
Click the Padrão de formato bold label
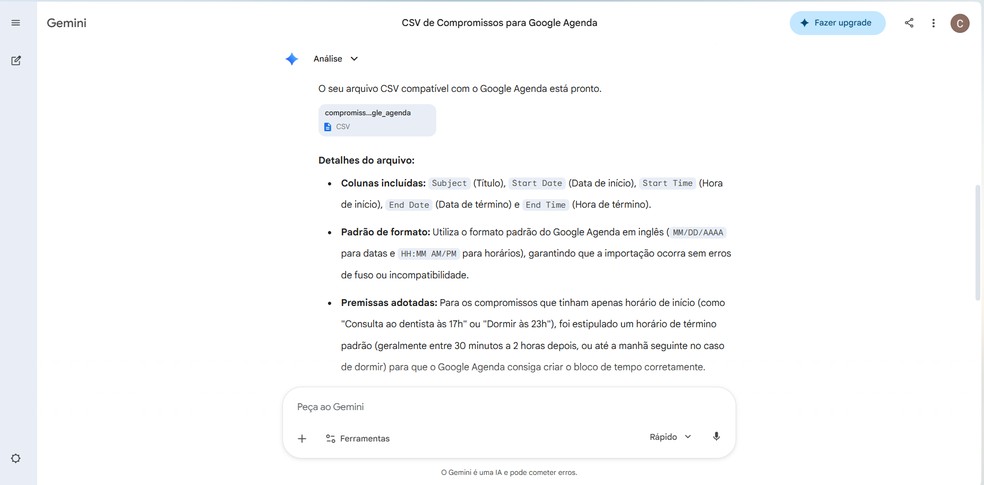(385, 232)
